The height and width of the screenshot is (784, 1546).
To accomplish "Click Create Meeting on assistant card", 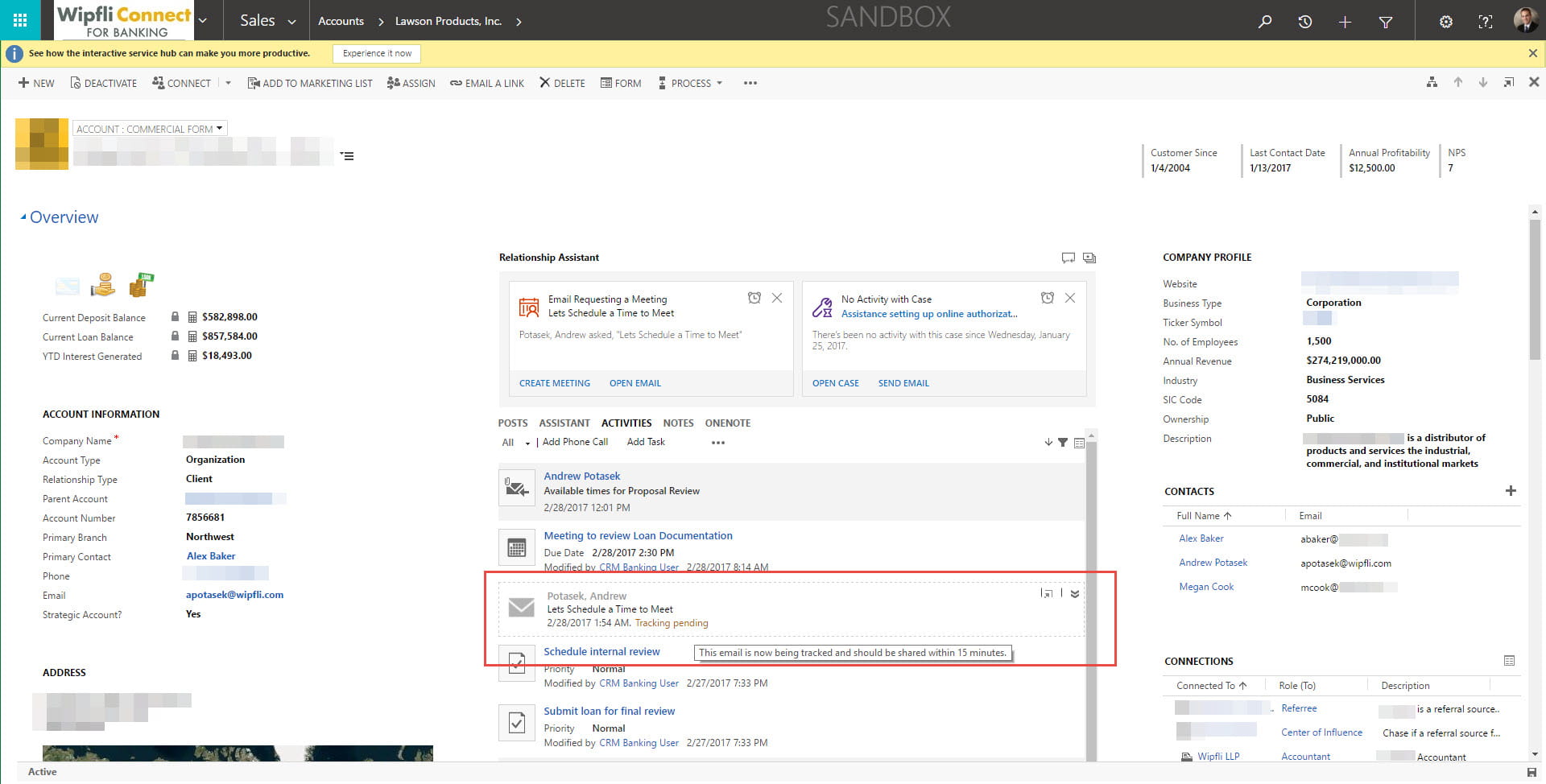I will tap(555, 383).
